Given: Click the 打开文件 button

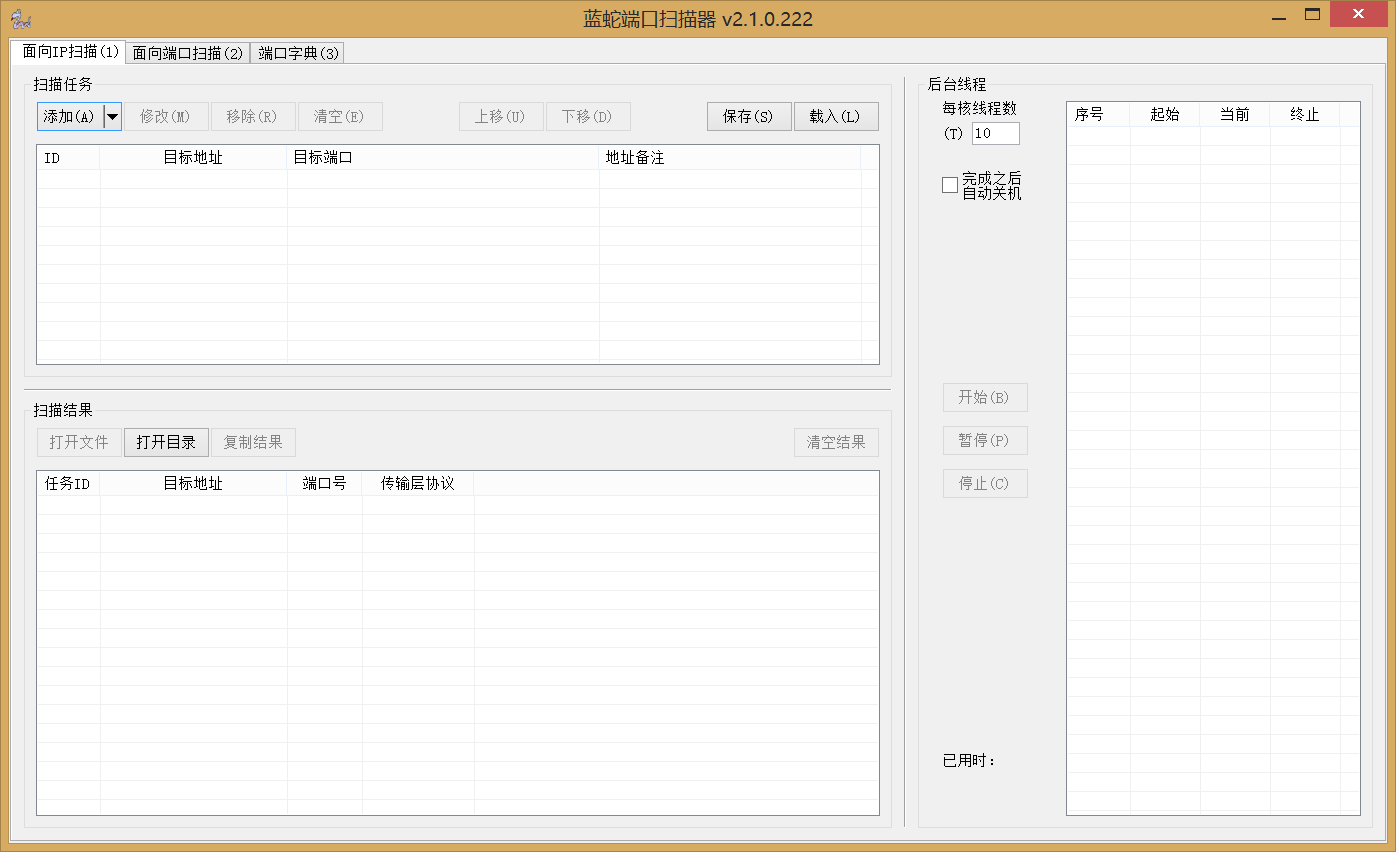Looking at the screenshot, I should 79,442.
